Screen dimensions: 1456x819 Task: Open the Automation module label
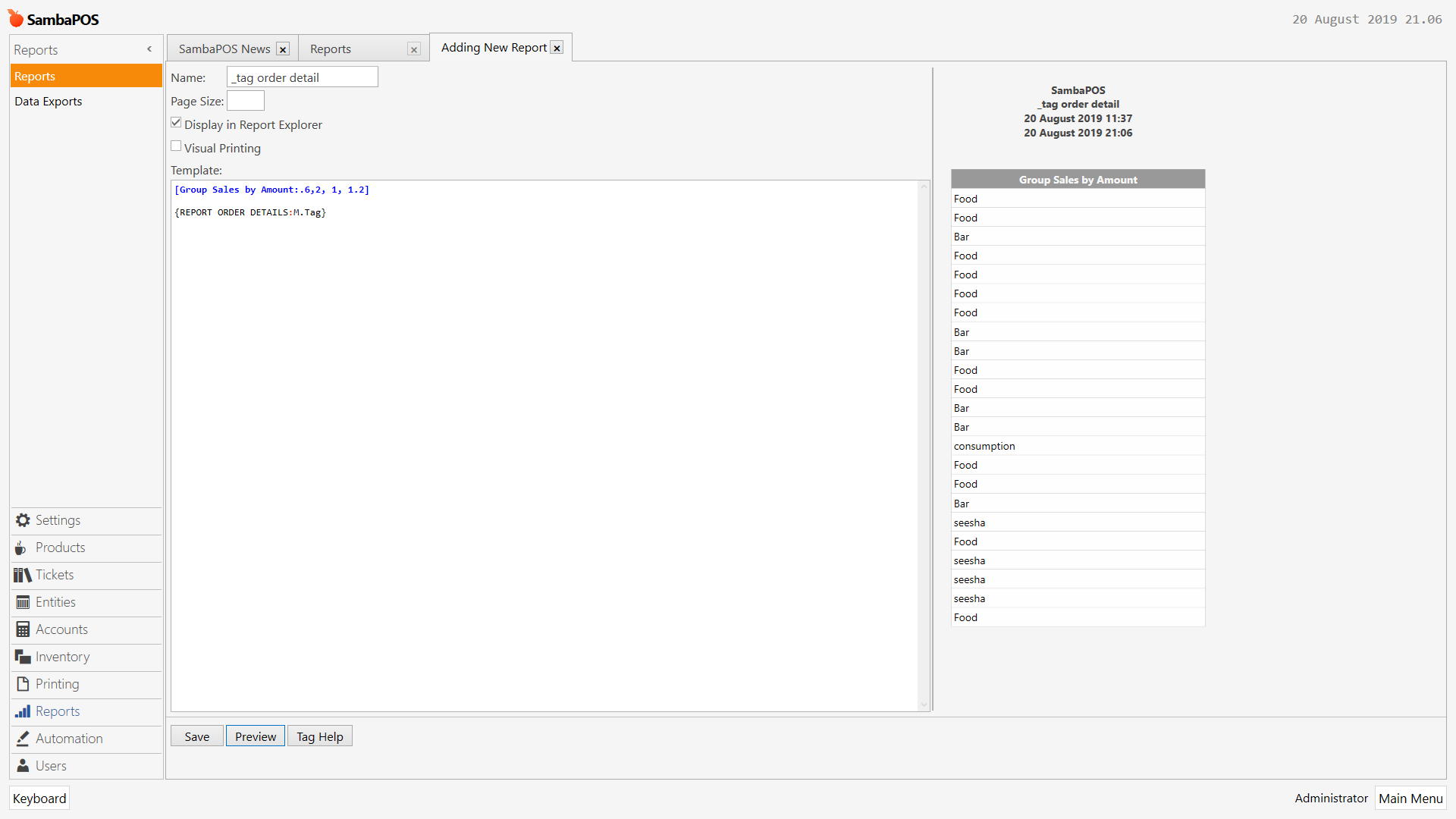click(x=69, y=739)
